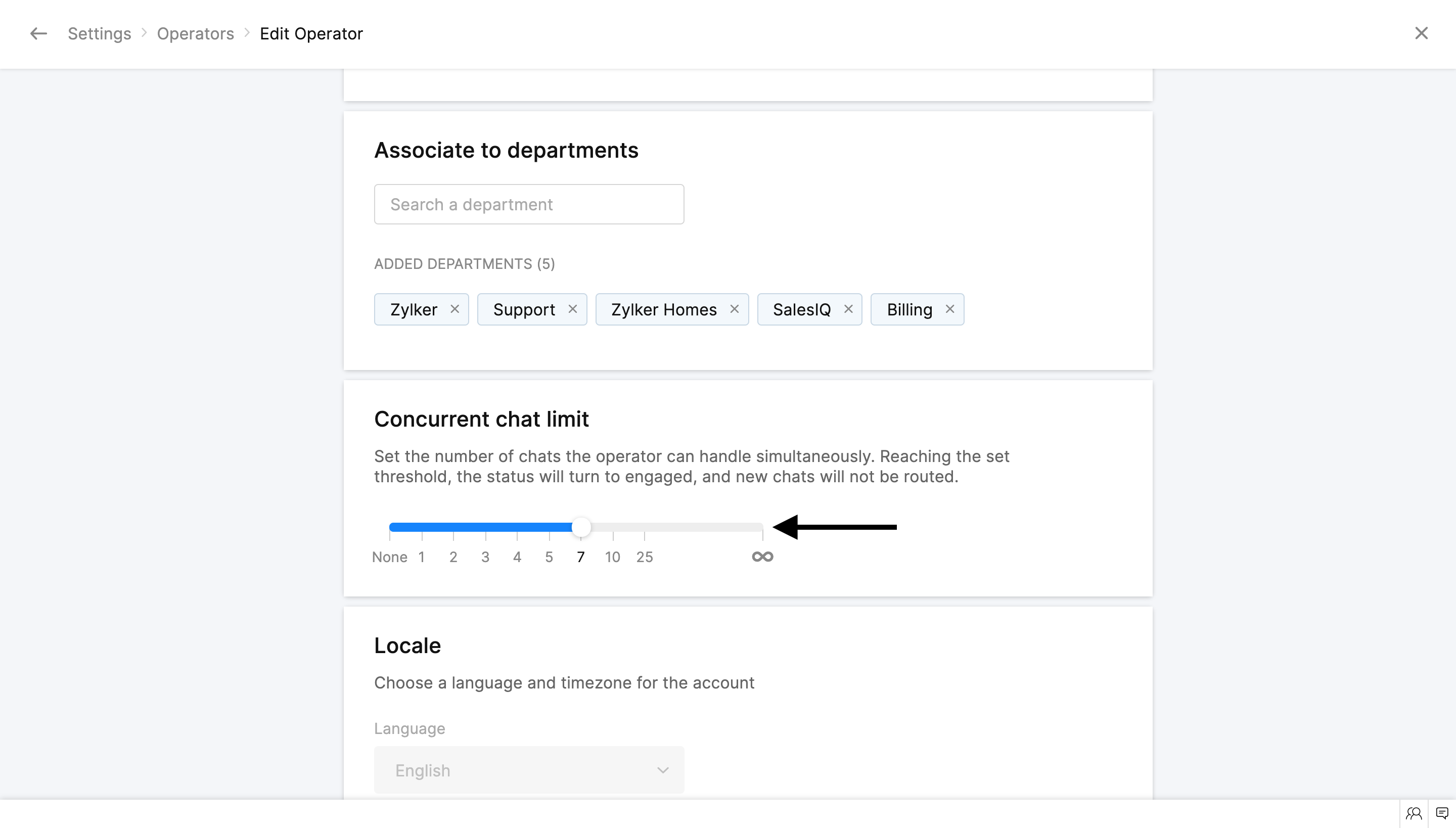Remove the SalesIQ department tag
Screen dimensions: 1456x828
point(848,309)
